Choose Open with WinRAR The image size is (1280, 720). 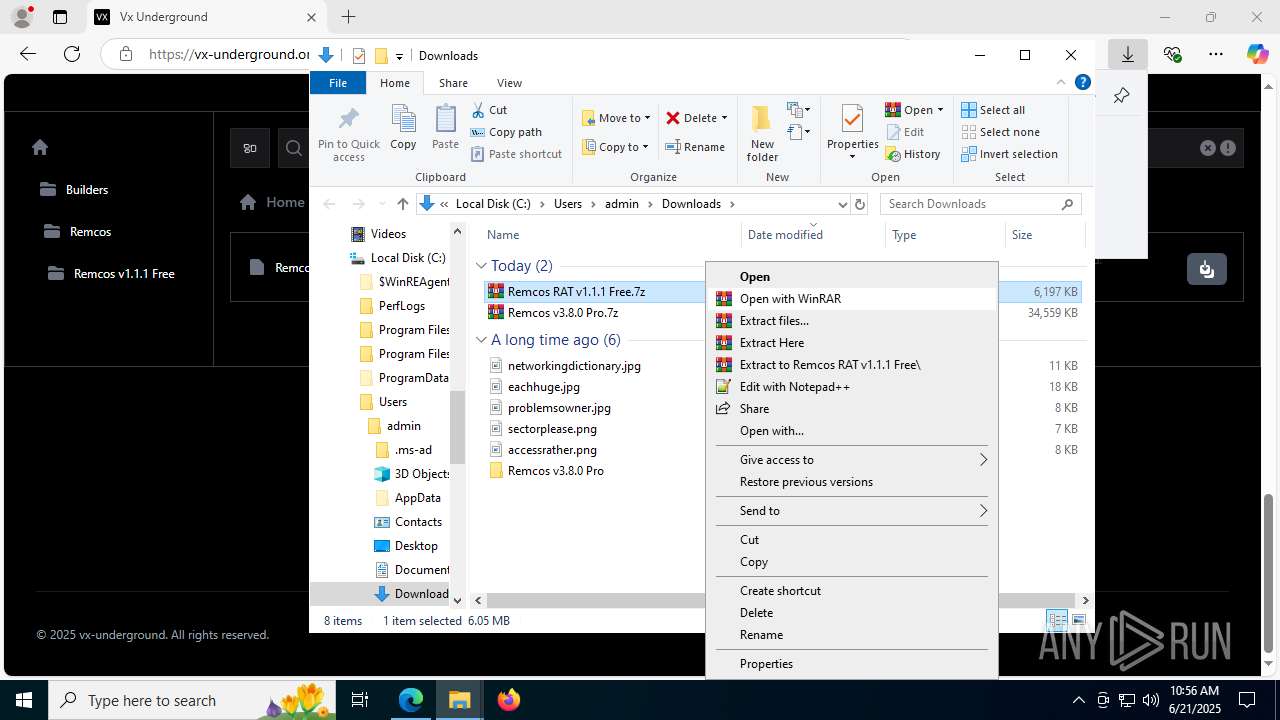click(852, 299)
